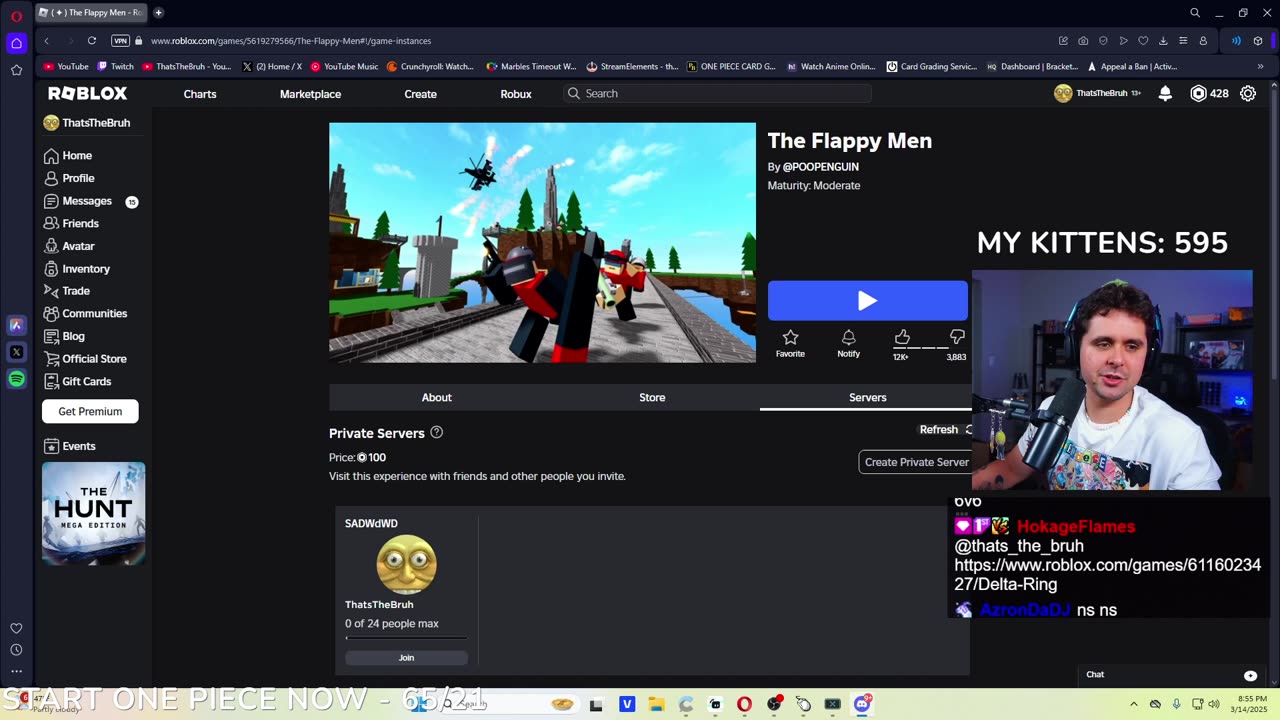The height and width of the screenshot is (720, 1280).
Task: Switch to the About tab
Action: 436,397
